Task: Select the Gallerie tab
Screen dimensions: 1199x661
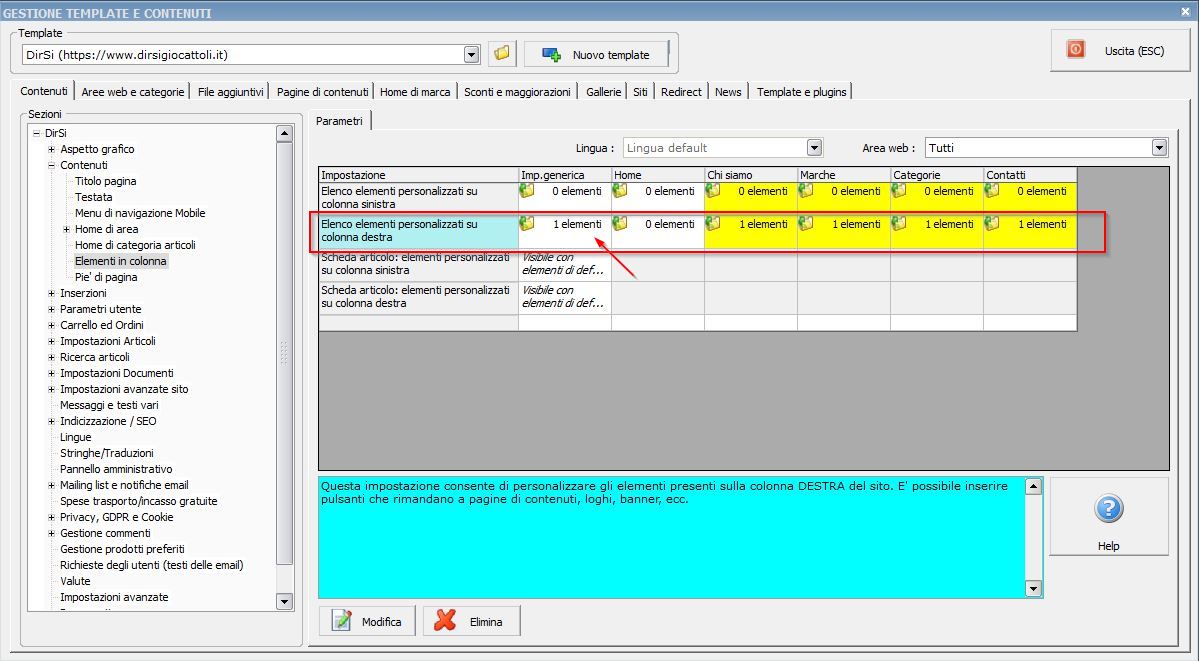Action: (603, 92)
